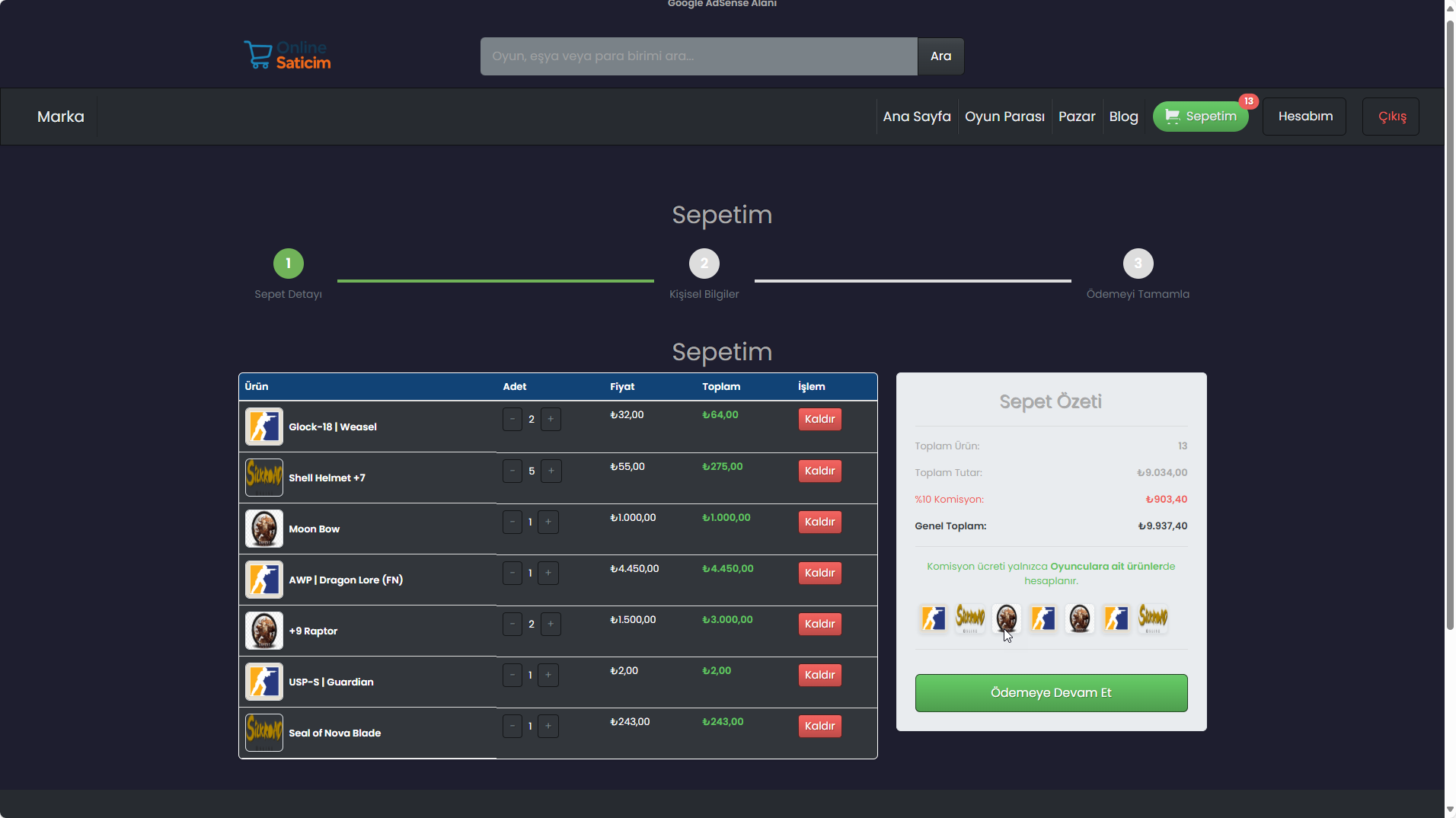Remove Shell Helmet +7 with Kaldır
This screenshot has height=818, width=1456.
819,471
